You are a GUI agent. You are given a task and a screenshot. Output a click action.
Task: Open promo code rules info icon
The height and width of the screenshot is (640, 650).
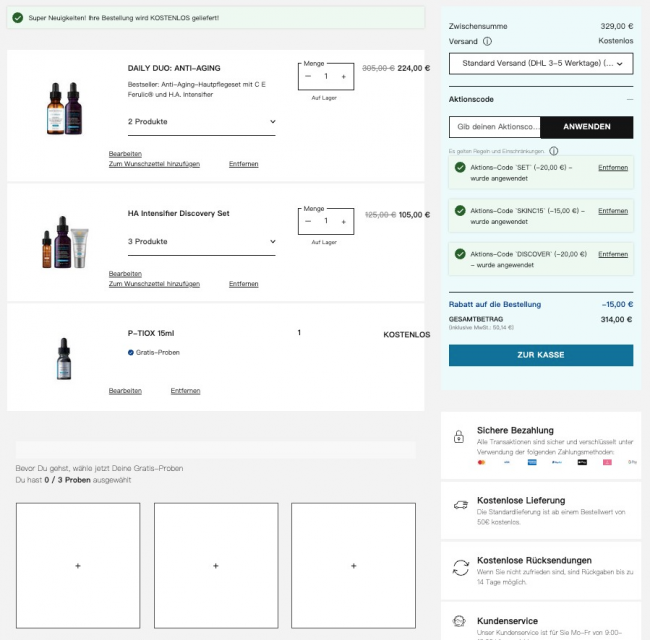(554, 151)
